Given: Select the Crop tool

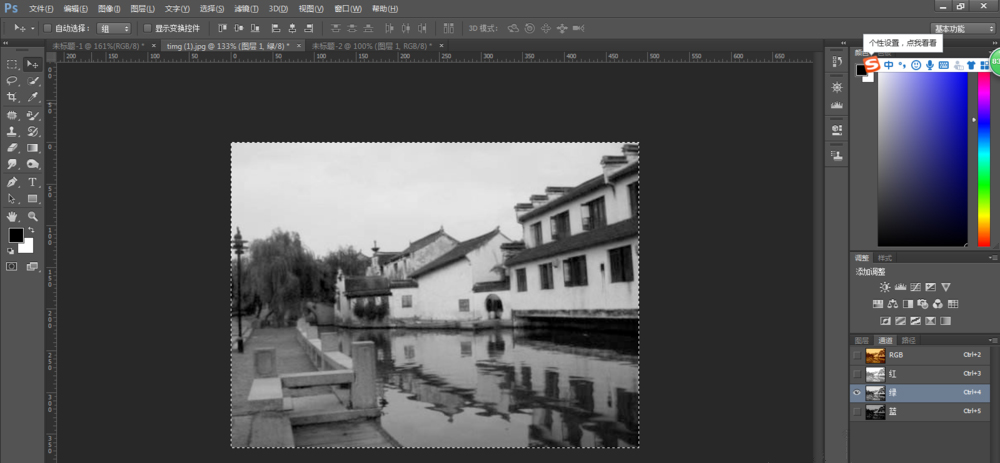Looking at the screenshot, I should click(x=12, y=97).
